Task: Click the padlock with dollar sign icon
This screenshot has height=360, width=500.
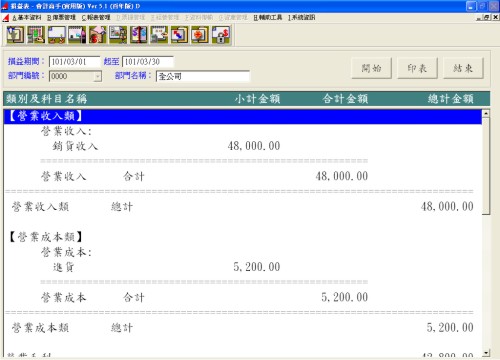Action: [221, 35]
